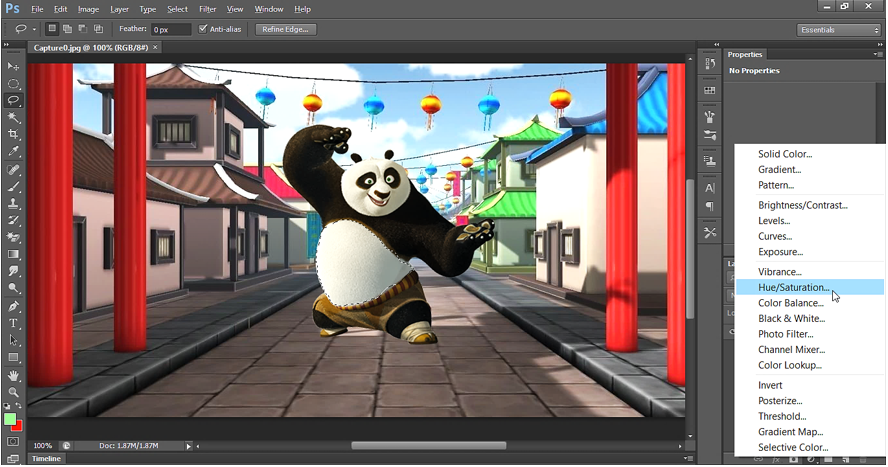
Task: Click the horizontal canvas scrollbar
Action: (428, 446)
